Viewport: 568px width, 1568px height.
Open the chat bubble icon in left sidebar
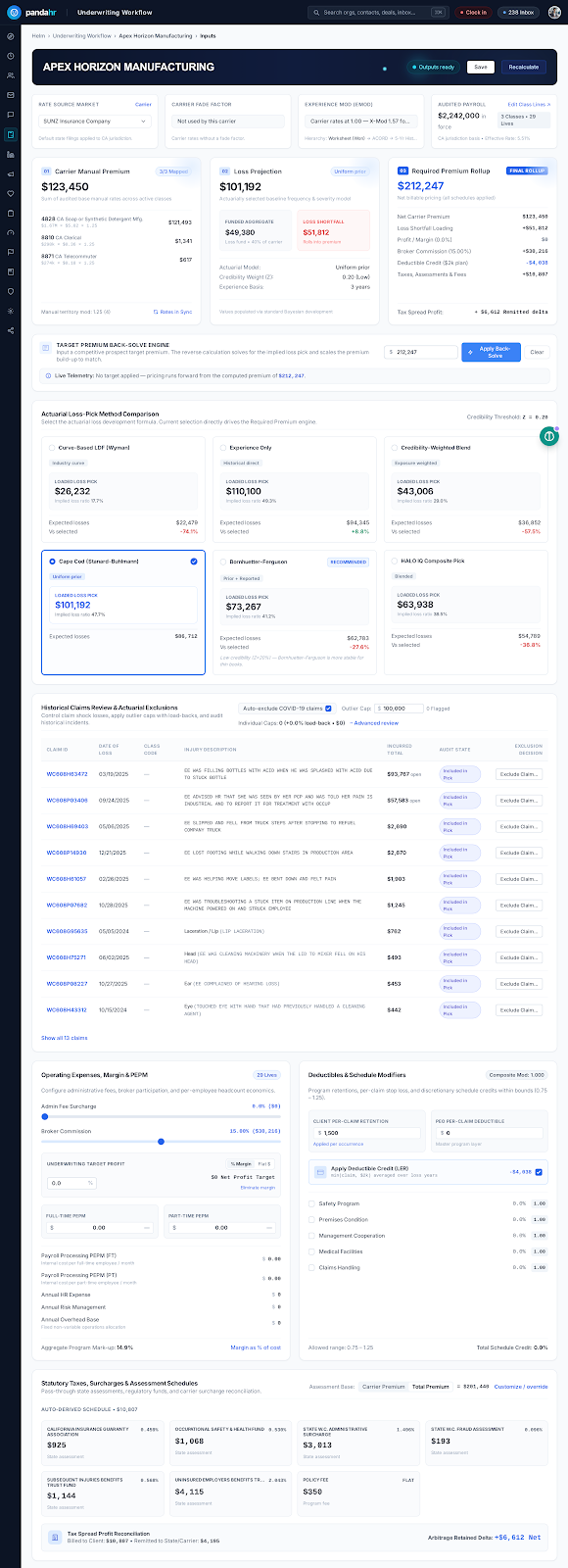click(x=11, y=115)
